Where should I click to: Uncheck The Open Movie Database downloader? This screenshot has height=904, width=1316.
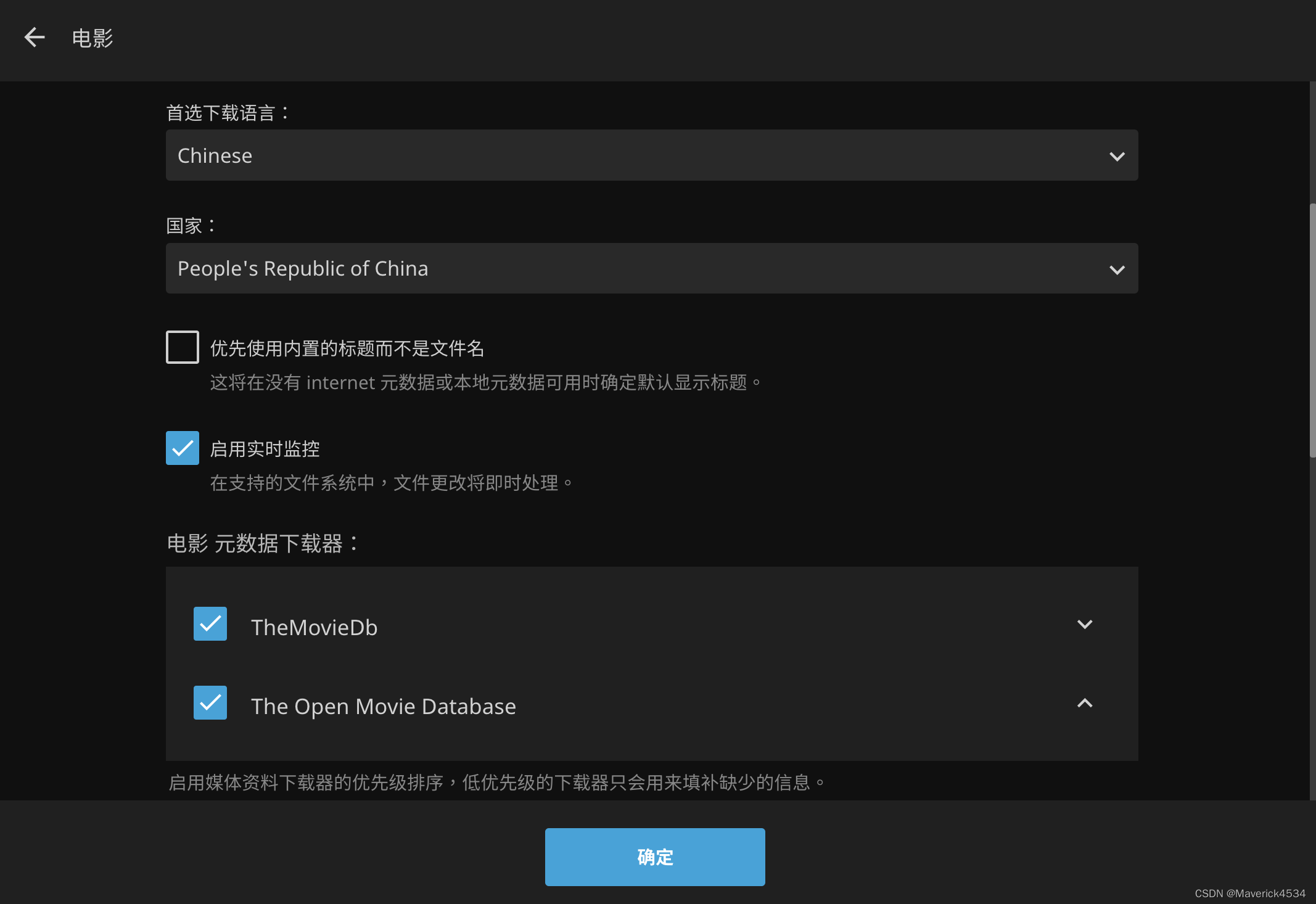pyautogui.click(x=210, y=703)
